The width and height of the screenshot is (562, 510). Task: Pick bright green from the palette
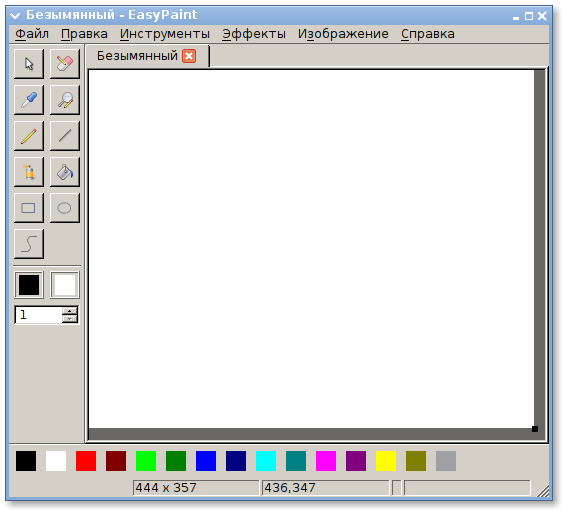coord(146,461)
